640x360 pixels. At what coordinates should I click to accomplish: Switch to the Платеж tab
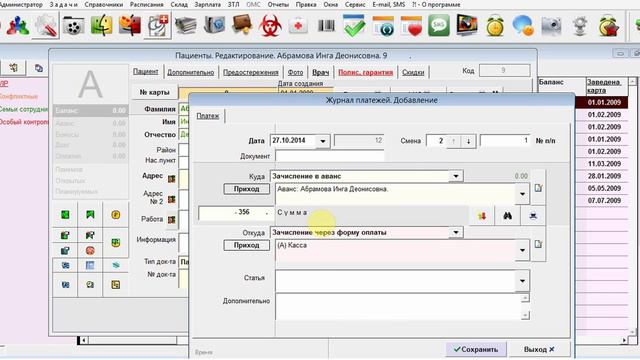click(208, 116)
